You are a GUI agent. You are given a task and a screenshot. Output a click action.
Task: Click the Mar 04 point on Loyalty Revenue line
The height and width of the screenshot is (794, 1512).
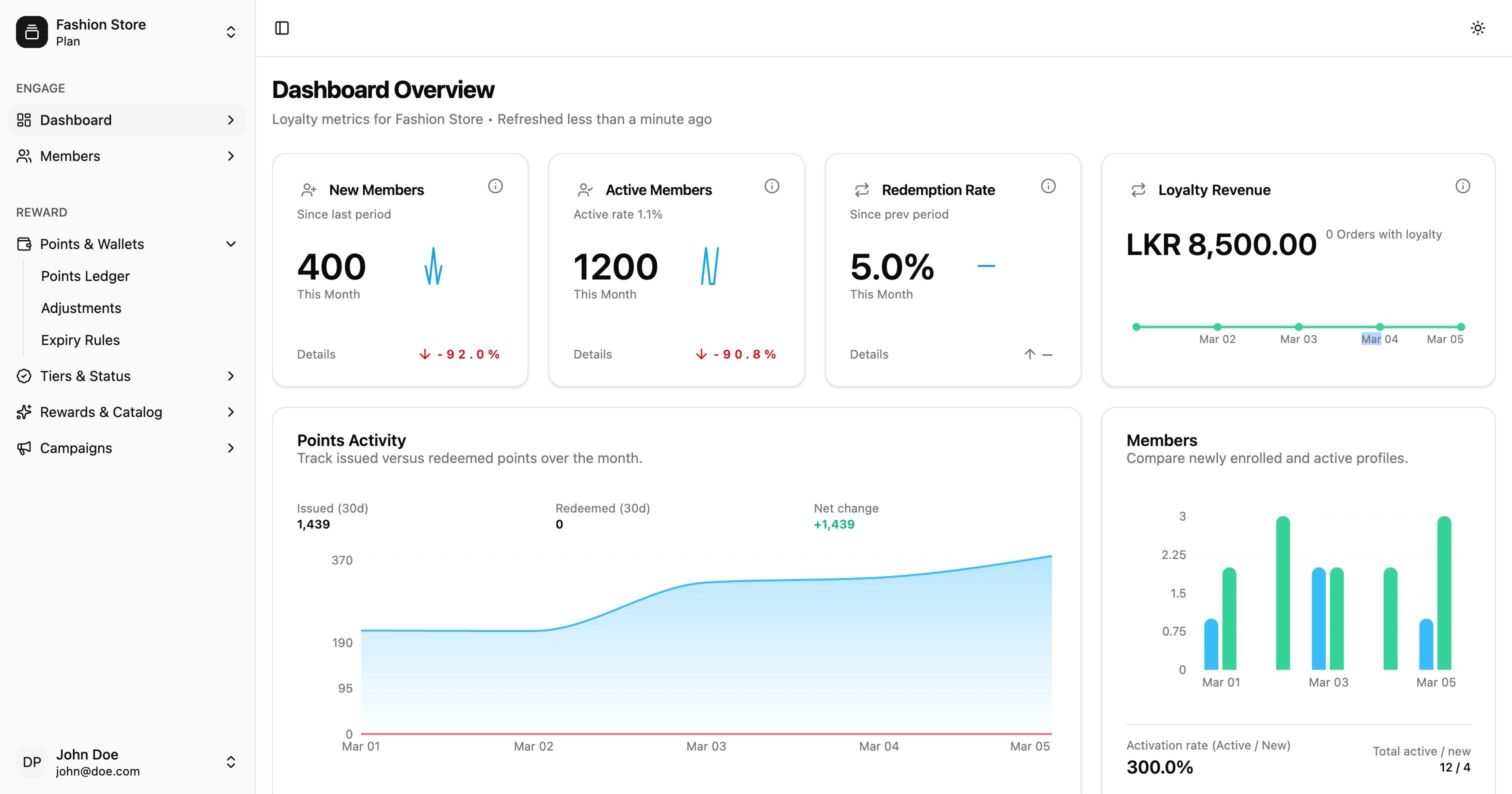click(1380, 327)
